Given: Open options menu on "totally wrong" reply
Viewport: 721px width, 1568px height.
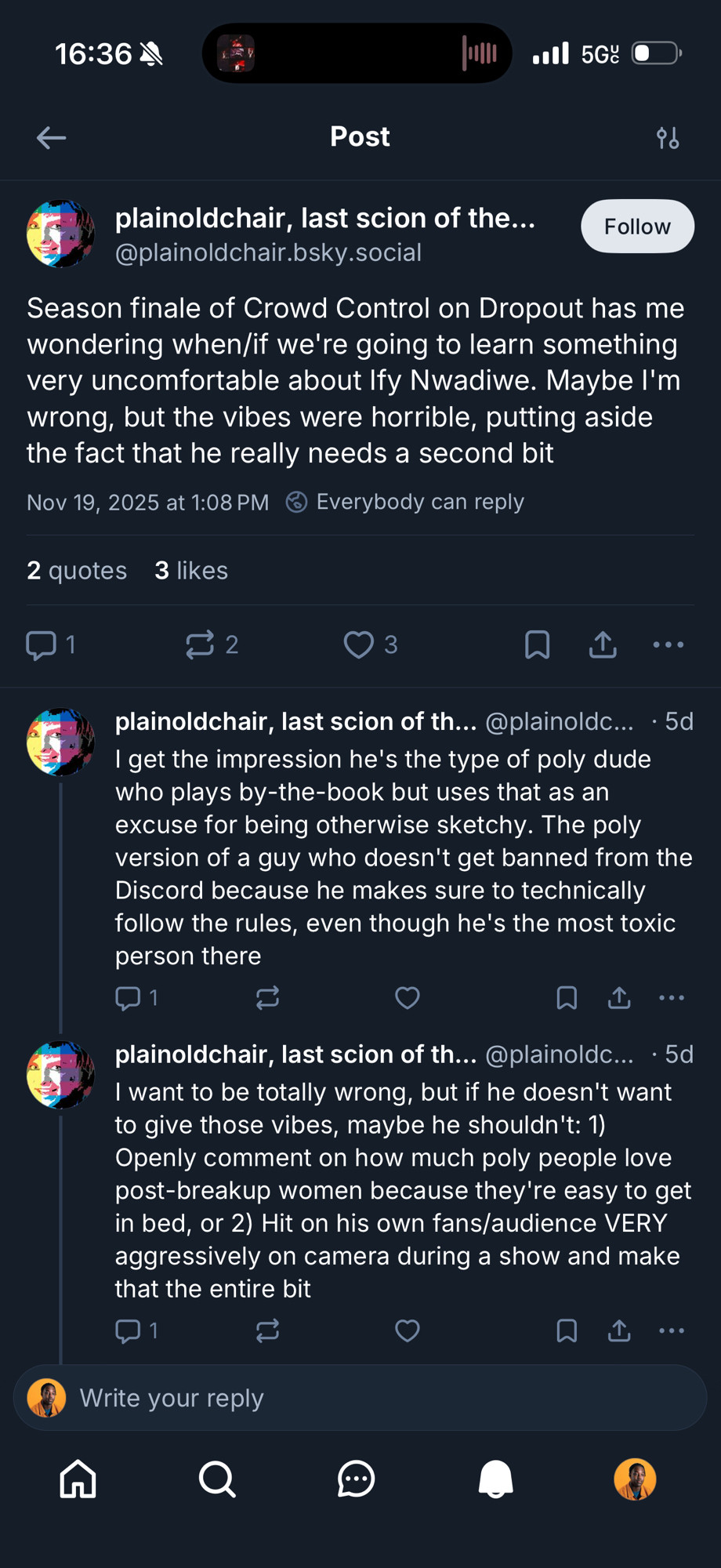Looking at the screenshot, I should pos(672,1330).
